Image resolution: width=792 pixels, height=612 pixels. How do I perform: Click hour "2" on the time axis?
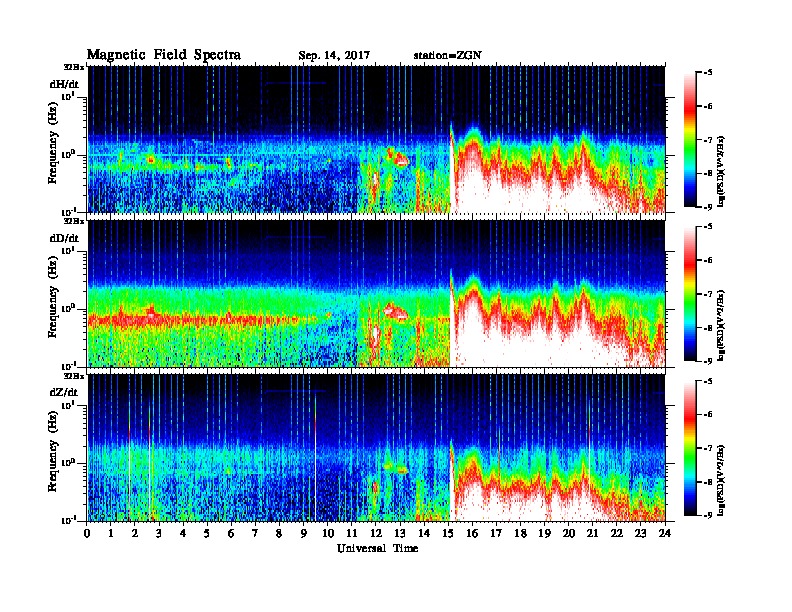[x=135, y=533]
